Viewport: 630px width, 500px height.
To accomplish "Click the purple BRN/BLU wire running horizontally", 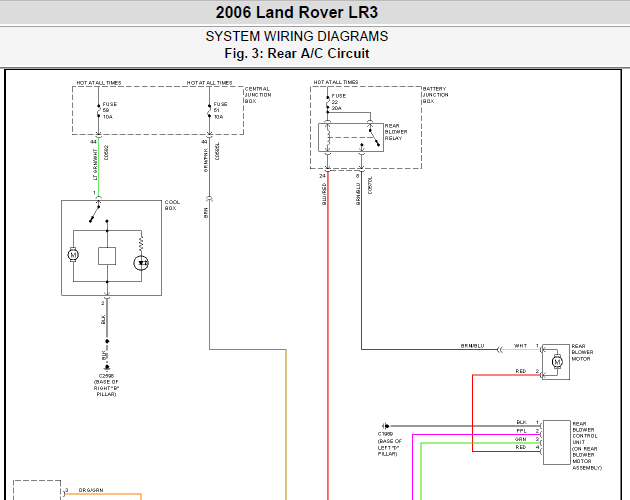I will [429, 349].
